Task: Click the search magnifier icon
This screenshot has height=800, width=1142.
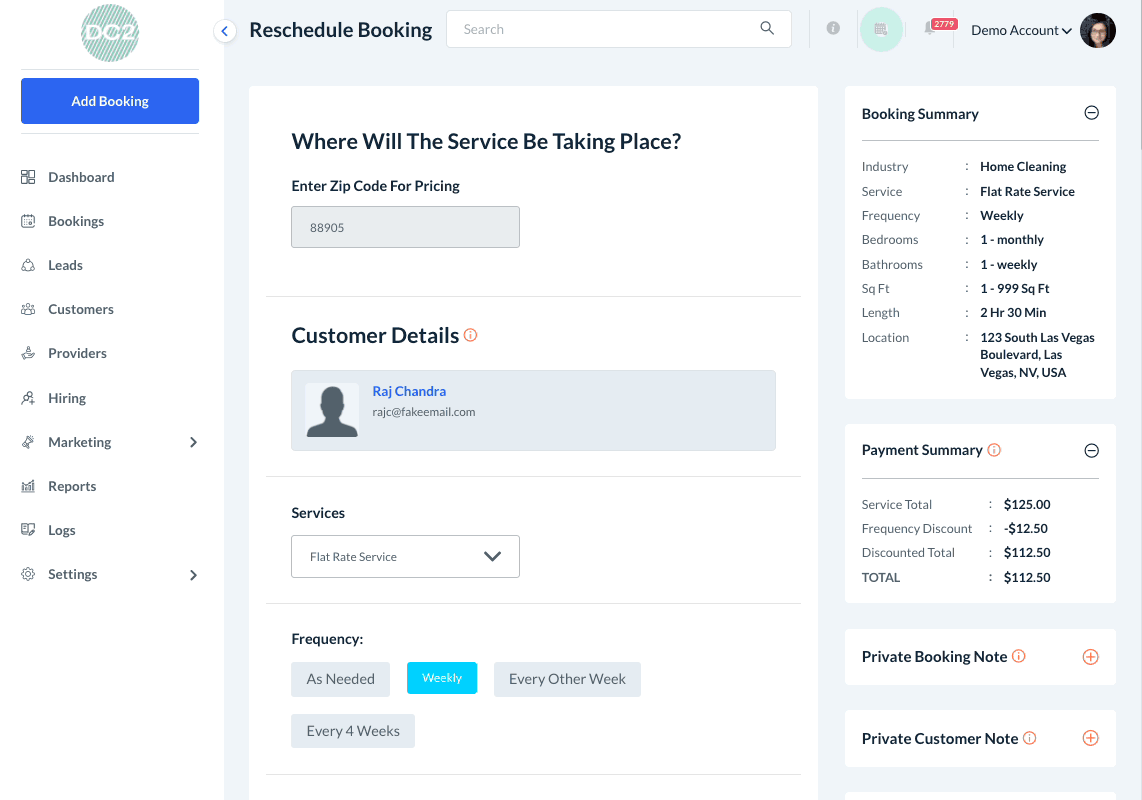Action: pos(767,29)
